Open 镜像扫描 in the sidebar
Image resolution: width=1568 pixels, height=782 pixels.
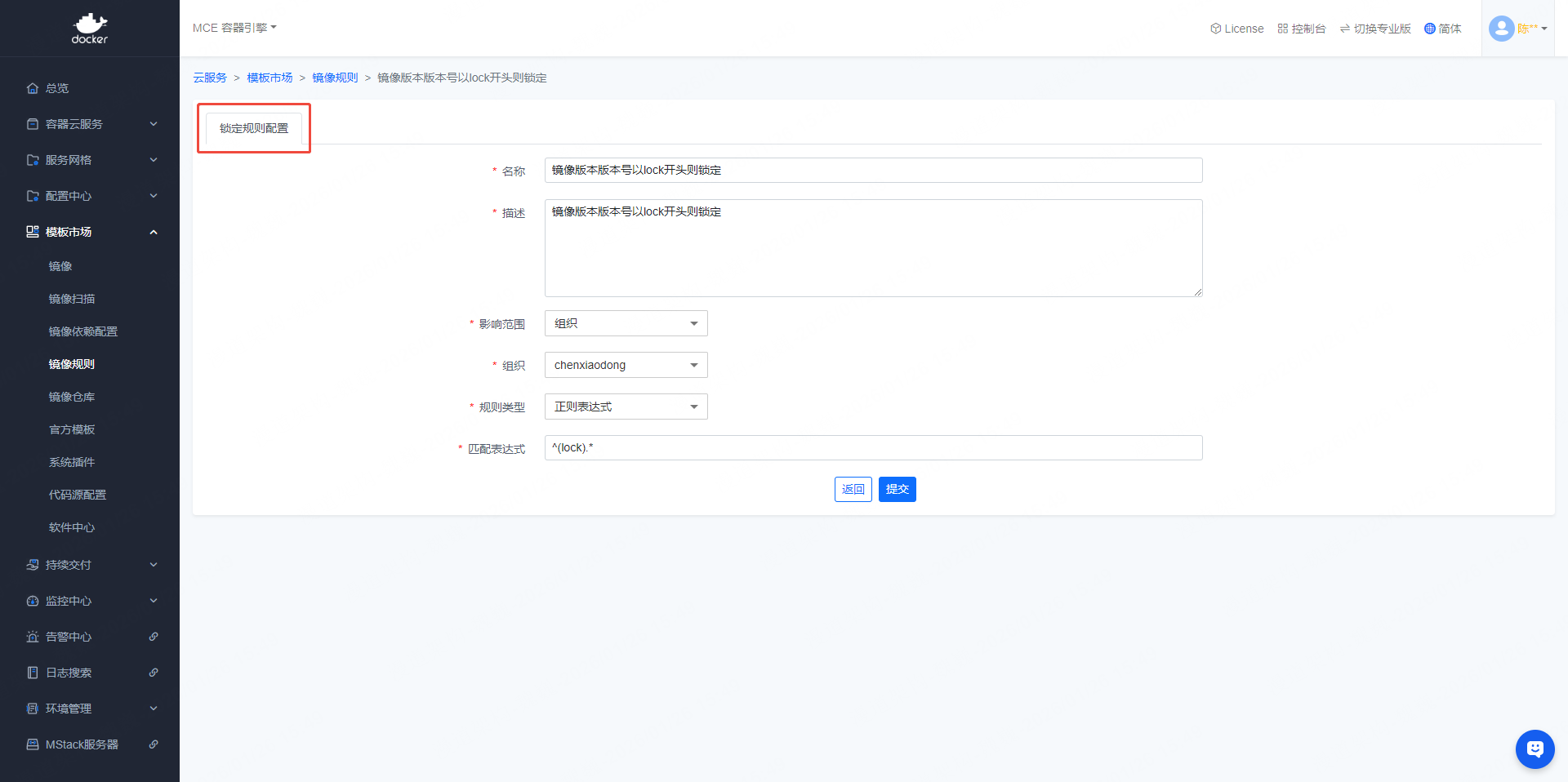coord(72,299)
